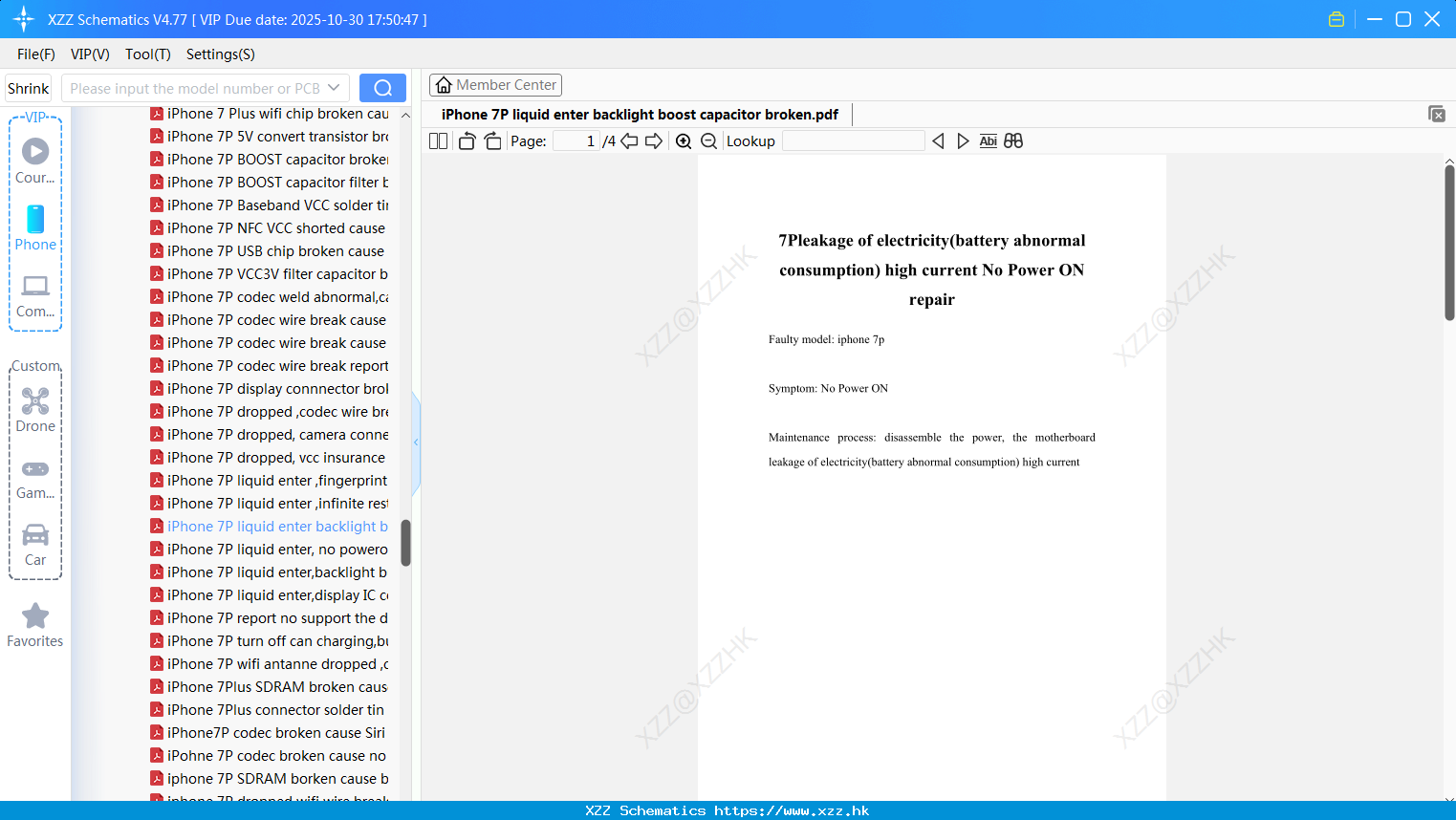The width and height of the screenshot is (1456, 820).
Task: Open the Courses sidebar icon
Action: (35, 161)
